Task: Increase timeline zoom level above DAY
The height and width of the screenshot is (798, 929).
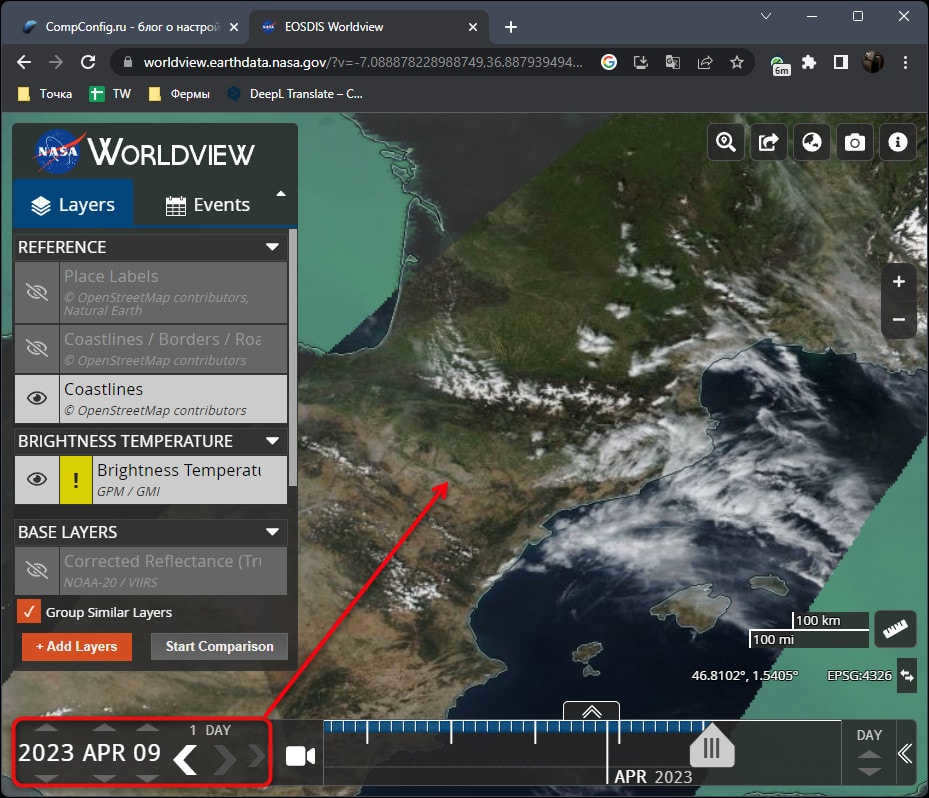Action: (x=869, y=755)
